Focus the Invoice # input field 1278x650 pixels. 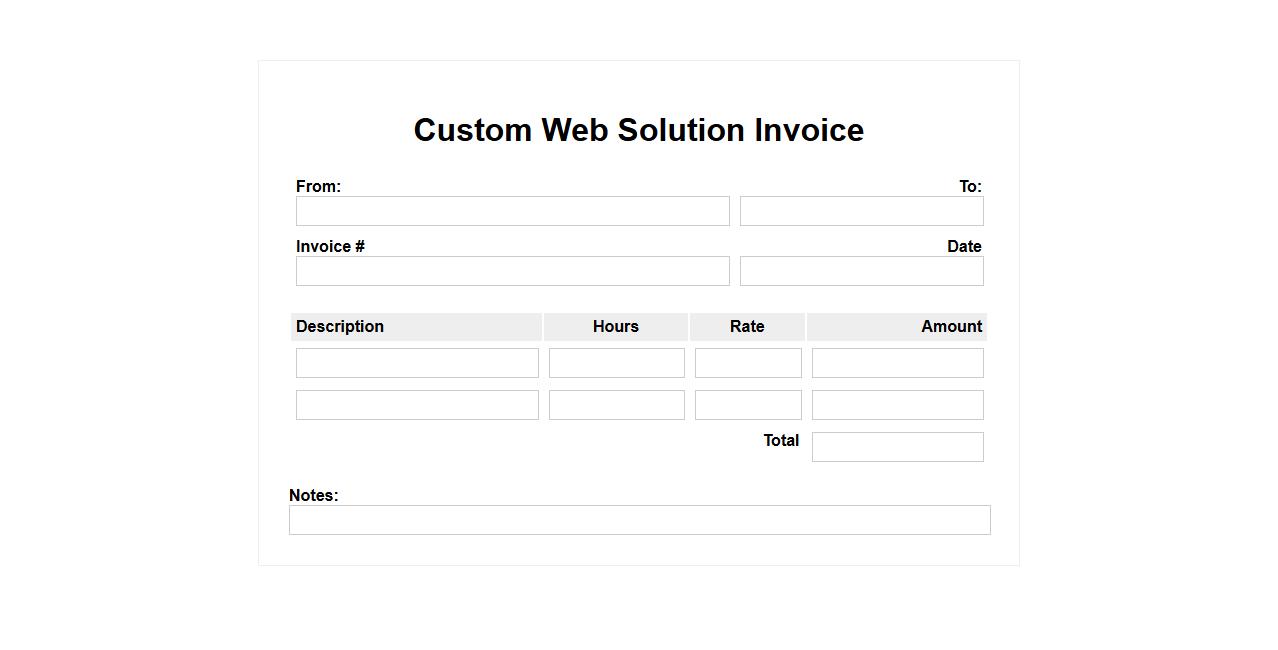512,271
